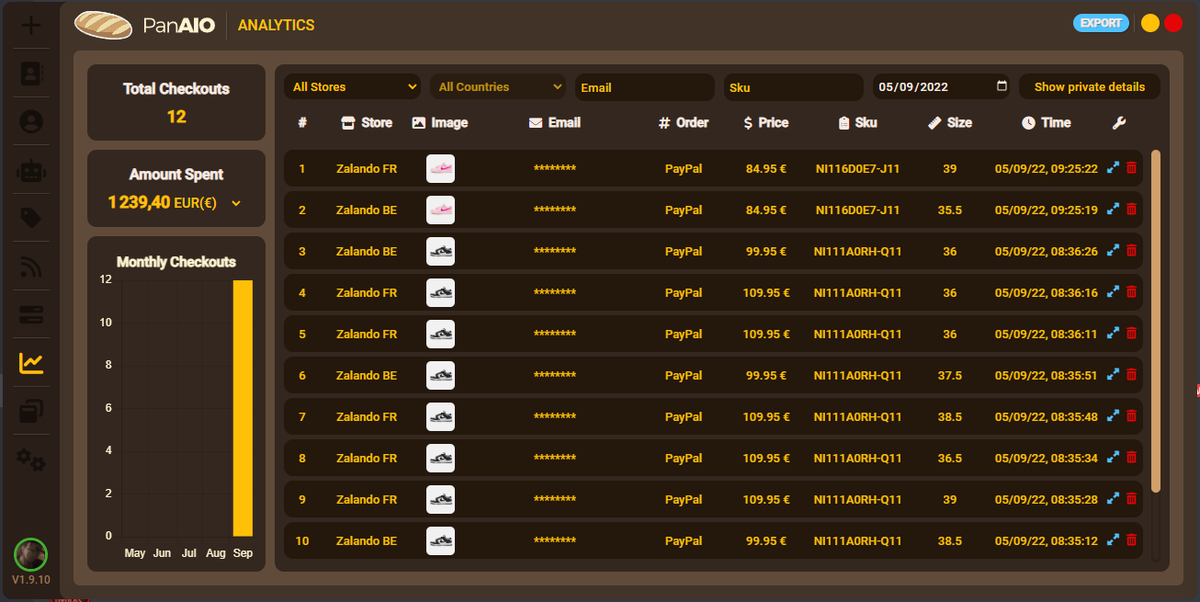Click the checkout list vertical scrollbar
Screen dimensions: 1200x602
tap(1156, 320)
